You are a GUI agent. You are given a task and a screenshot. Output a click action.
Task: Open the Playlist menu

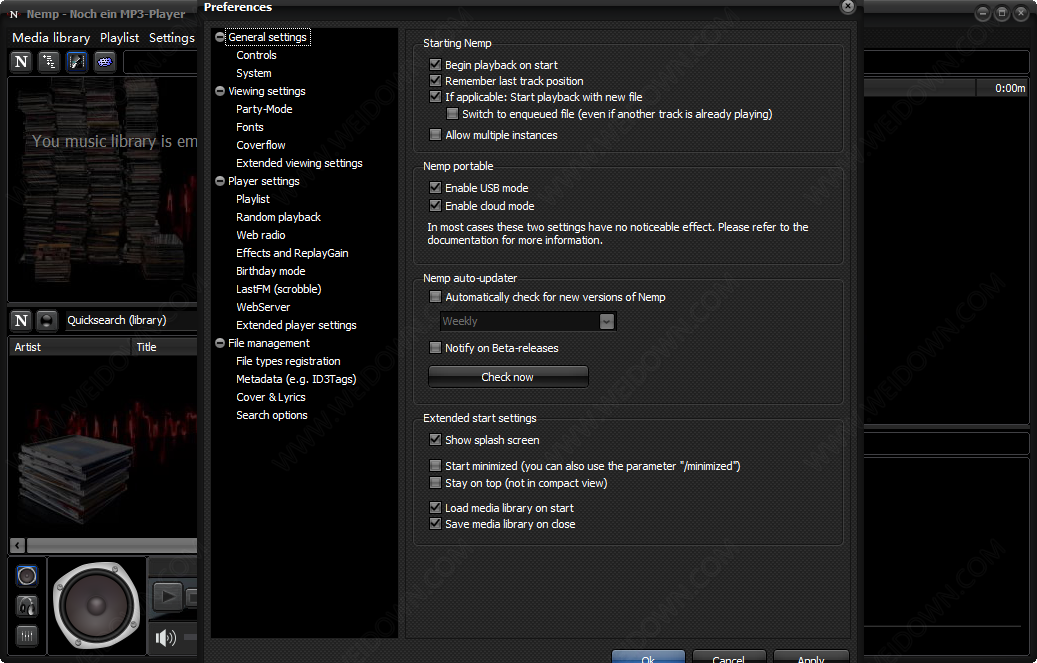pos(120,38)
